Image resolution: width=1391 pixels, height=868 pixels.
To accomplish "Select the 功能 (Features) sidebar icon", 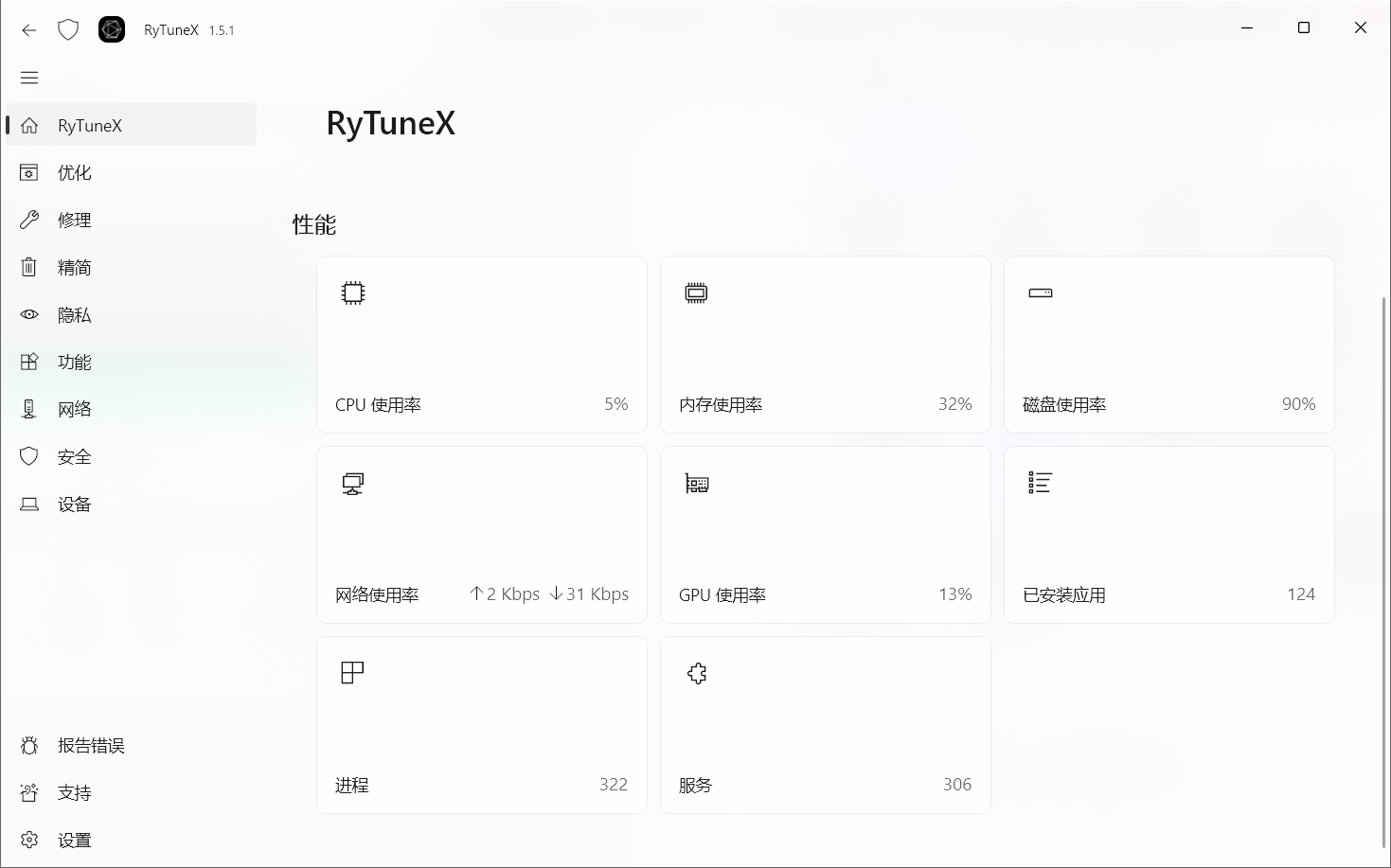I will point(28,362).
